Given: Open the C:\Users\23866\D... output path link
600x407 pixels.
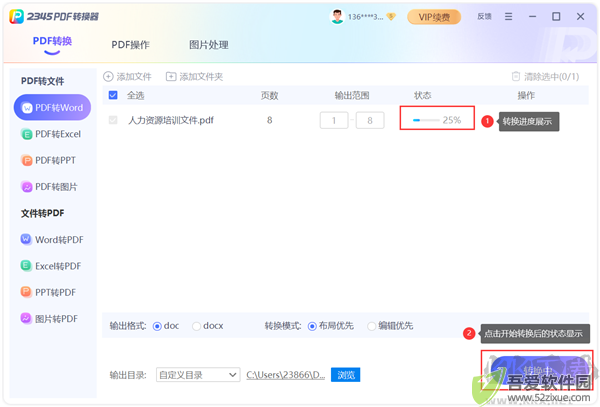Looking at the screenshot, I should 285,375.
